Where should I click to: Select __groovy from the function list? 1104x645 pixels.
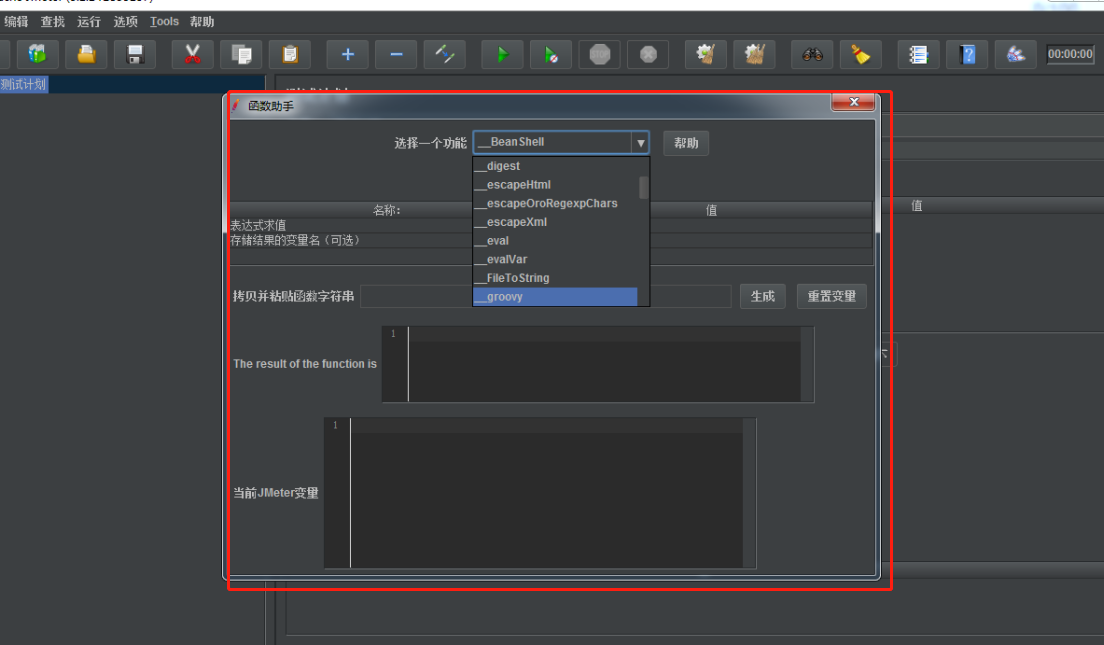(x=555, y=296)
